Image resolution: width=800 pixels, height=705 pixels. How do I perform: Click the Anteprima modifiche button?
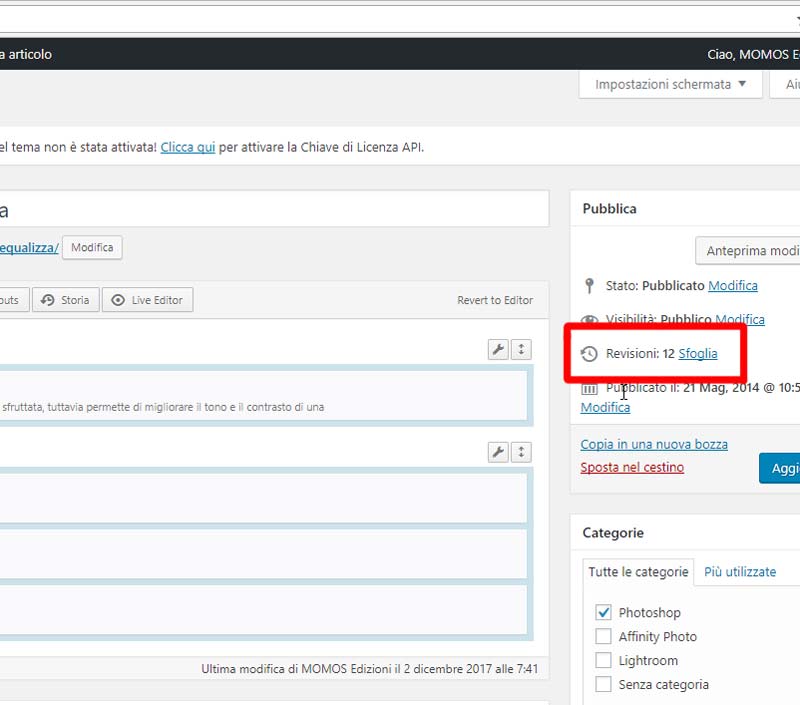click(x=748, y=250)
